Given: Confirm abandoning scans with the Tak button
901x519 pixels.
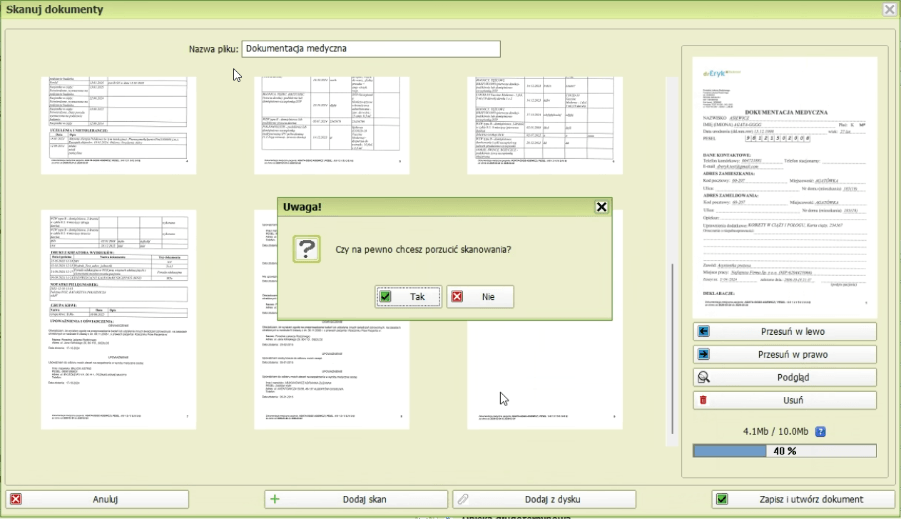Looking at the screenshot, I should 408,297.
